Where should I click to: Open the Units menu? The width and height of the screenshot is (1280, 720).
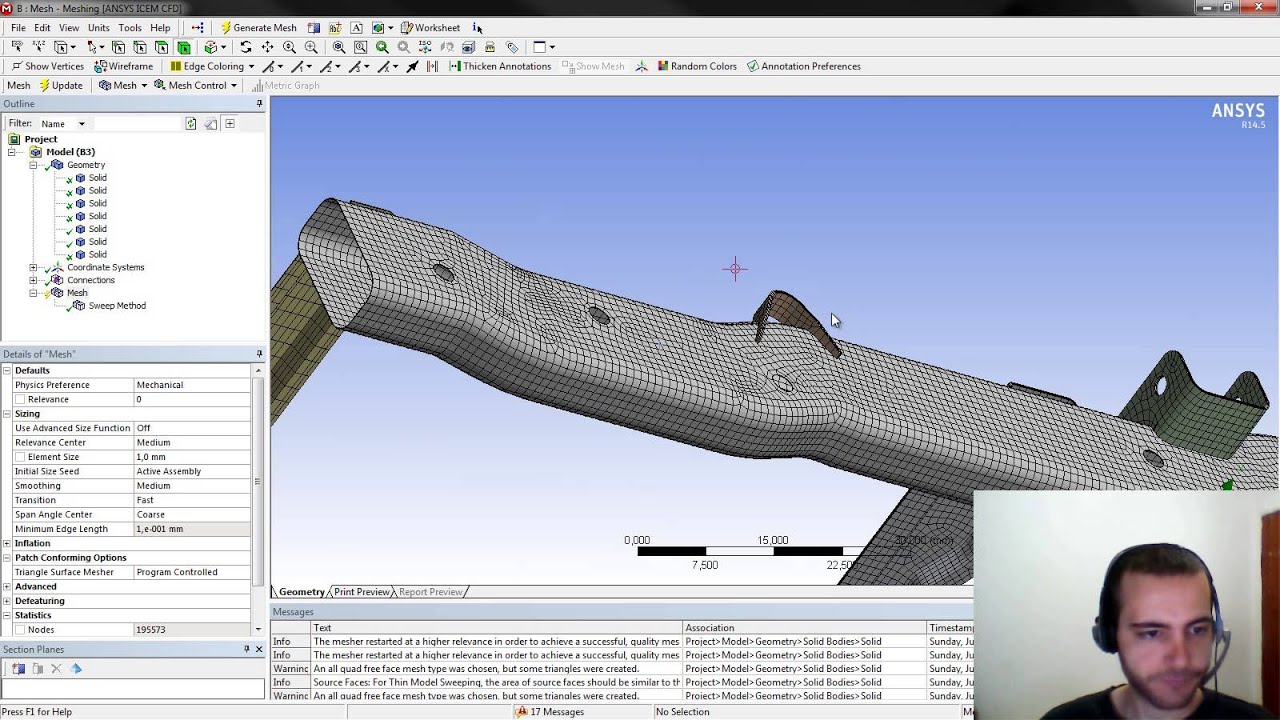[x=98, y=28]
